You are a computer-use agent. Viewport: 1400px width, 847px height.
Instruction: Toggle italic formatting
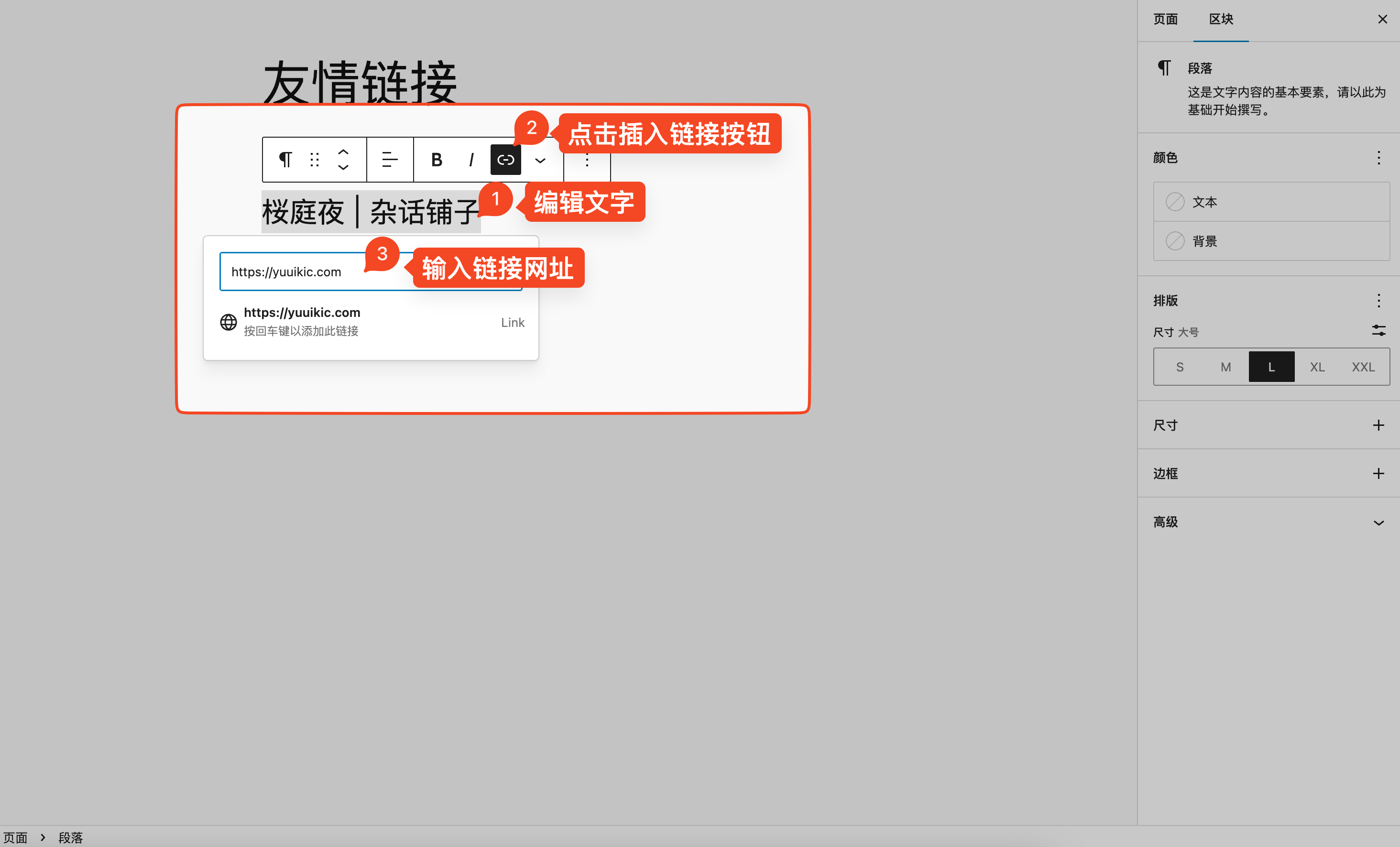470,160
